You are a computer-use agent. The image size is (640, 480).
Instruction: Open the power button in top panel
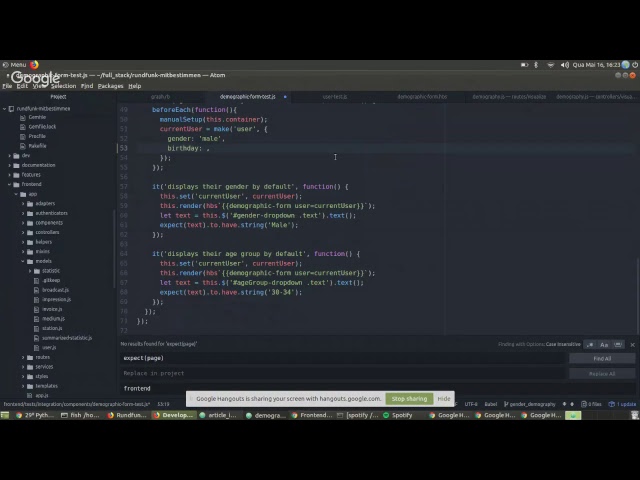pyautogui.click(x=635, y=64)
